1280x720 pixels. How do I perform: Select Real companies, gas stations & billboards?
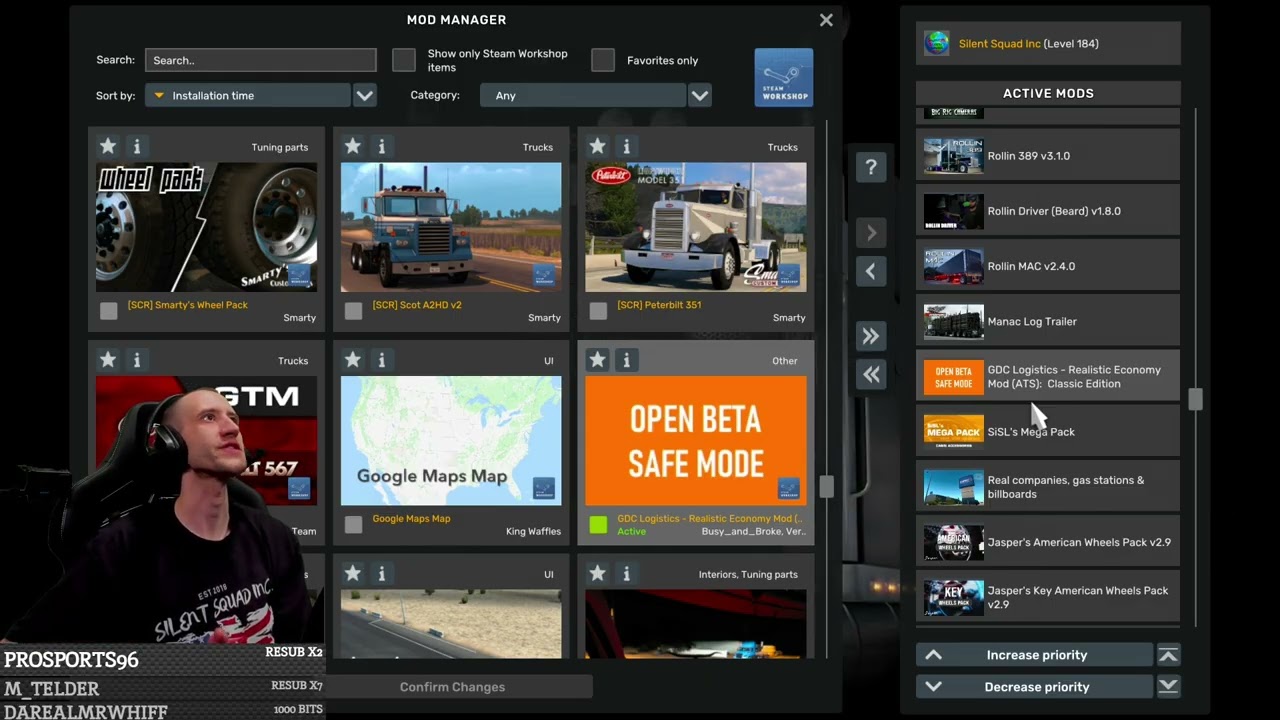click(x=1048, y=487)
